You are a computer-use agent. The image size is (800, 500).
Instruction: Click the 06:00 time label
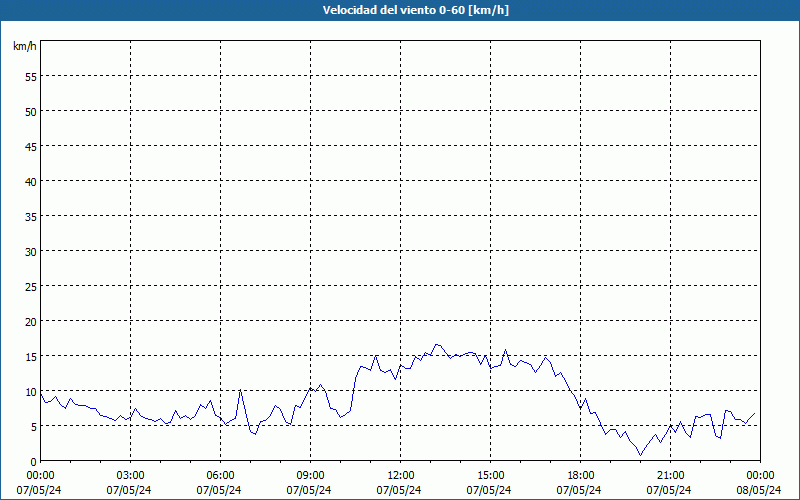click(220, 476)
